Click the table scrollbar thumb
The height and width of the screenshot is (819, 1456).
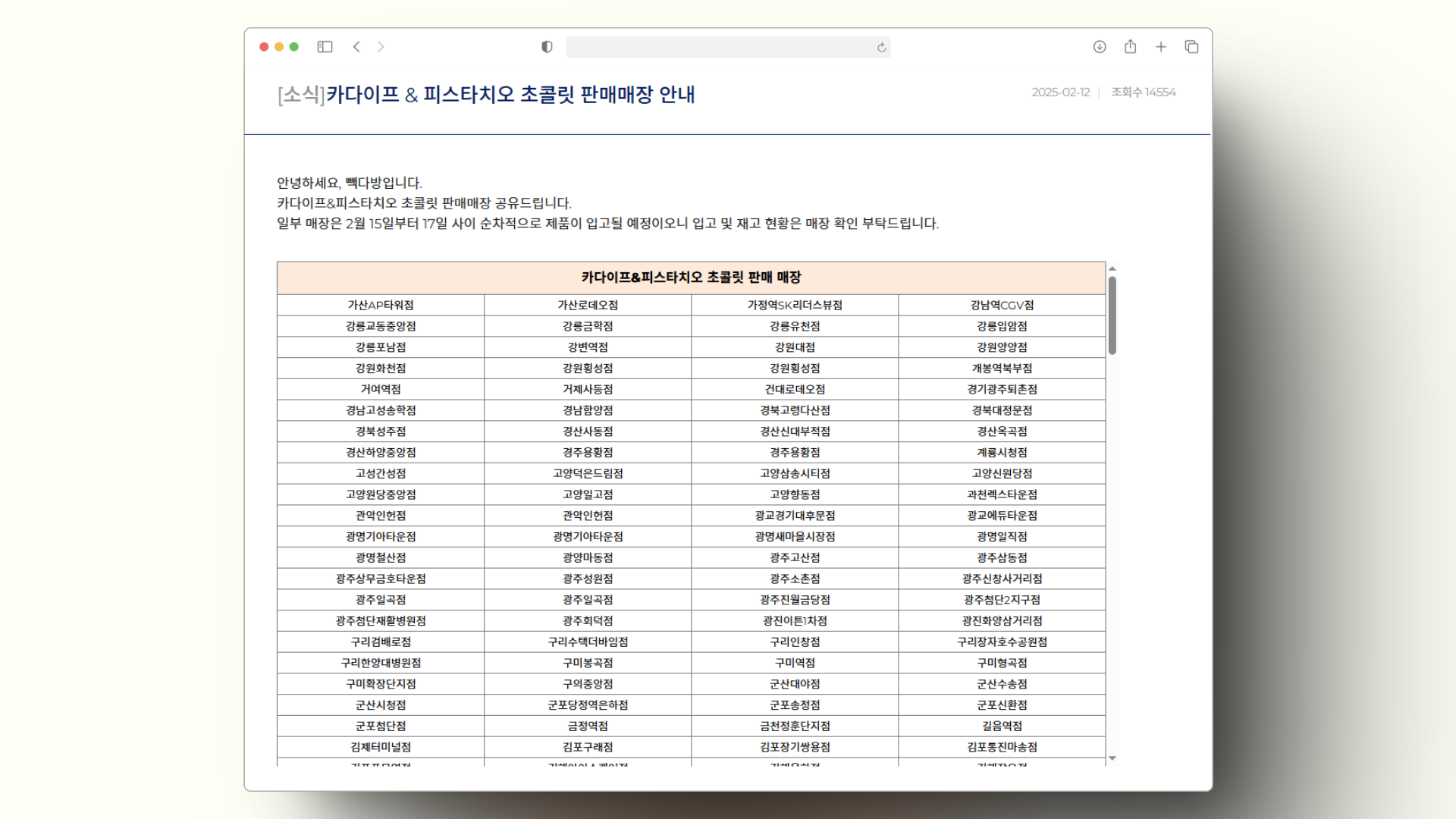tap(1112, 315)
